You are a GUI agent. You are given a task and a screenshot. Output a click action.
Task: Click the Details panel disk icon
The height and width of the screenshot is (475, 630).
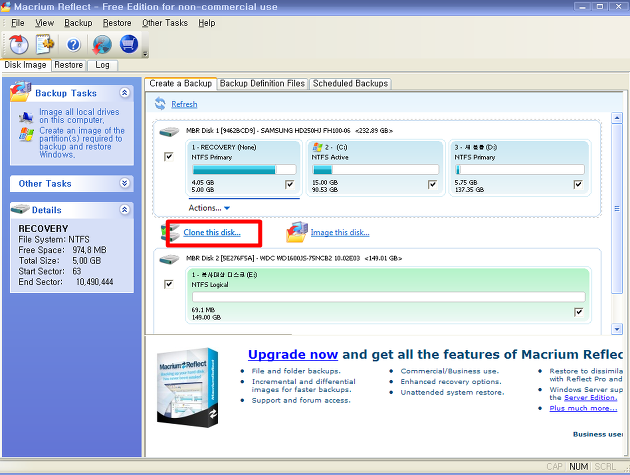click(20, 209)
